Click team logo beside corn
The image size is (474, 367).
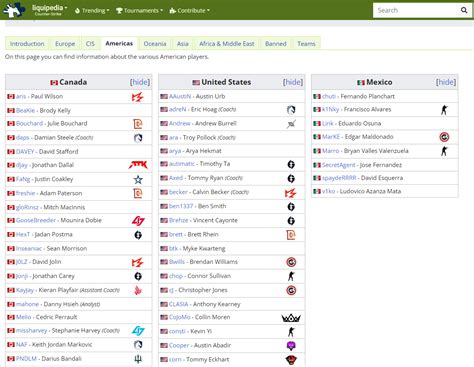point(291,360)
